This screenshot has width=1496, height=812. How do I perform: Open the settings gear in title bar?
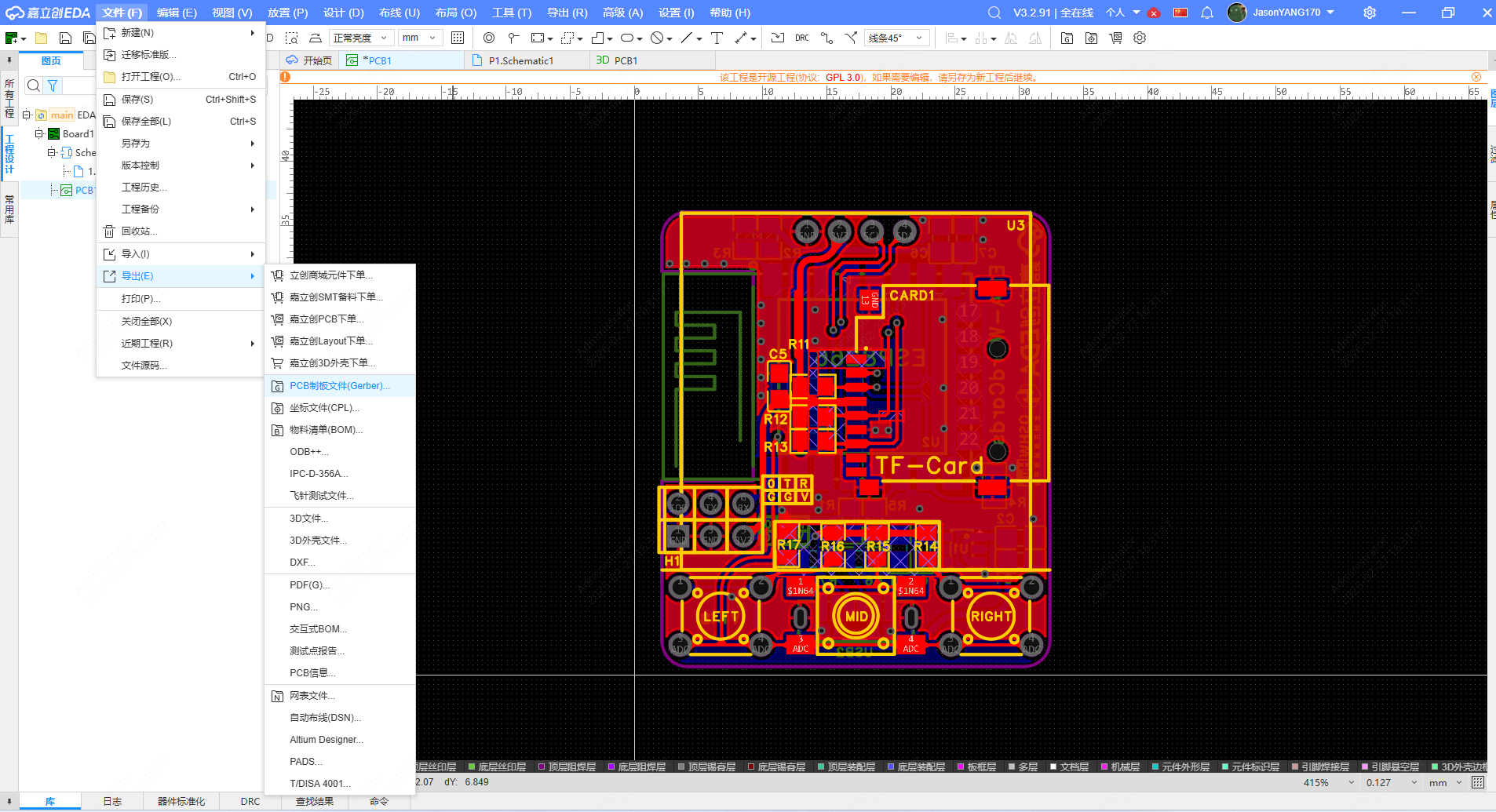point(1370,13)
